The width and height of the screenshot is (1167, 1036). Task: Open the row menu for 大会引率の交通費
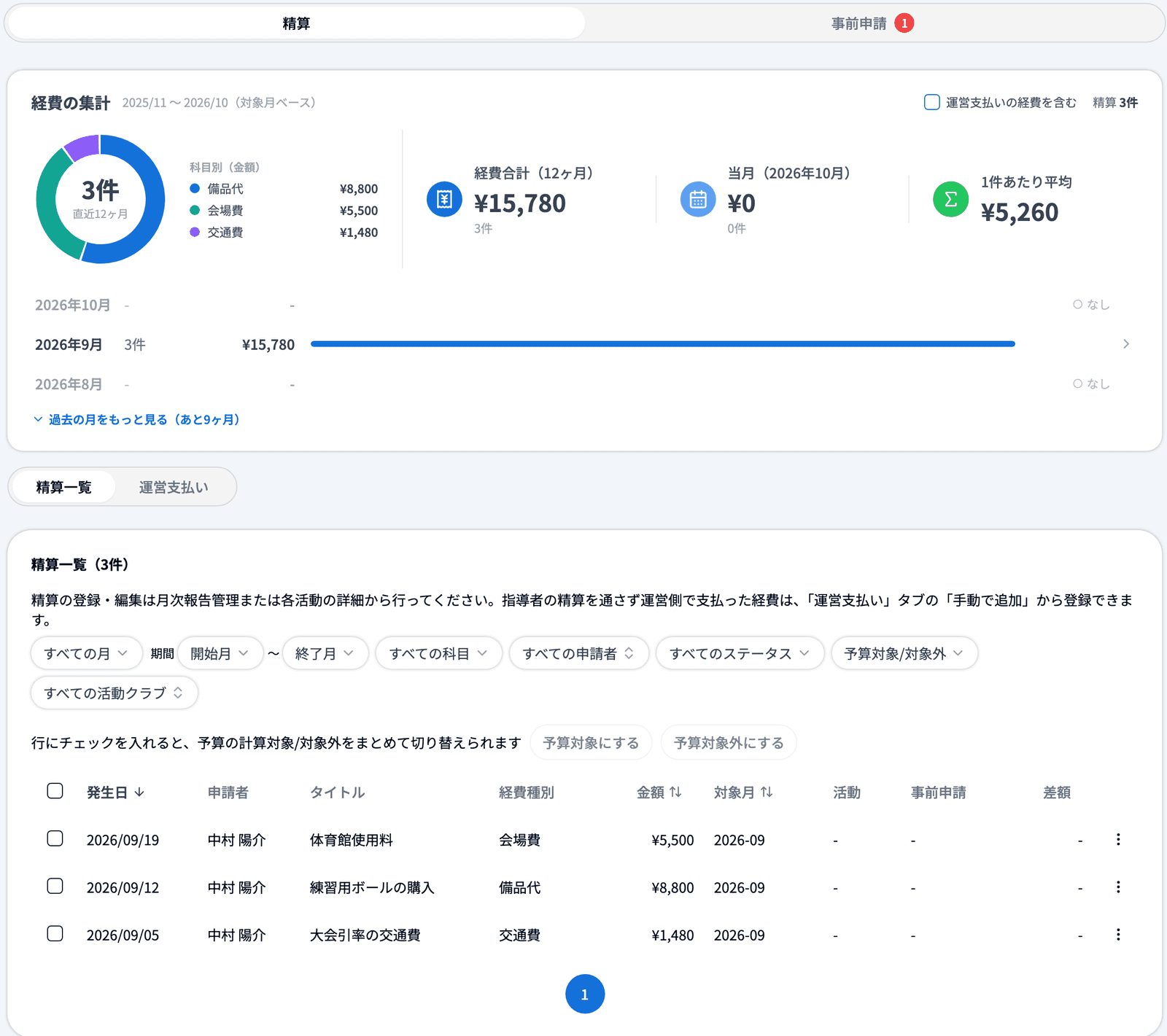pyautogui.click(x=1118, y=934)
